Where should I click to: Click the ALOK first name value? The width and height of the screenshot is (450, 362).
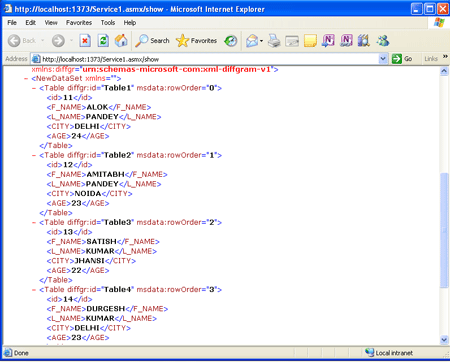pyautogui.click(x=97, y=107)
